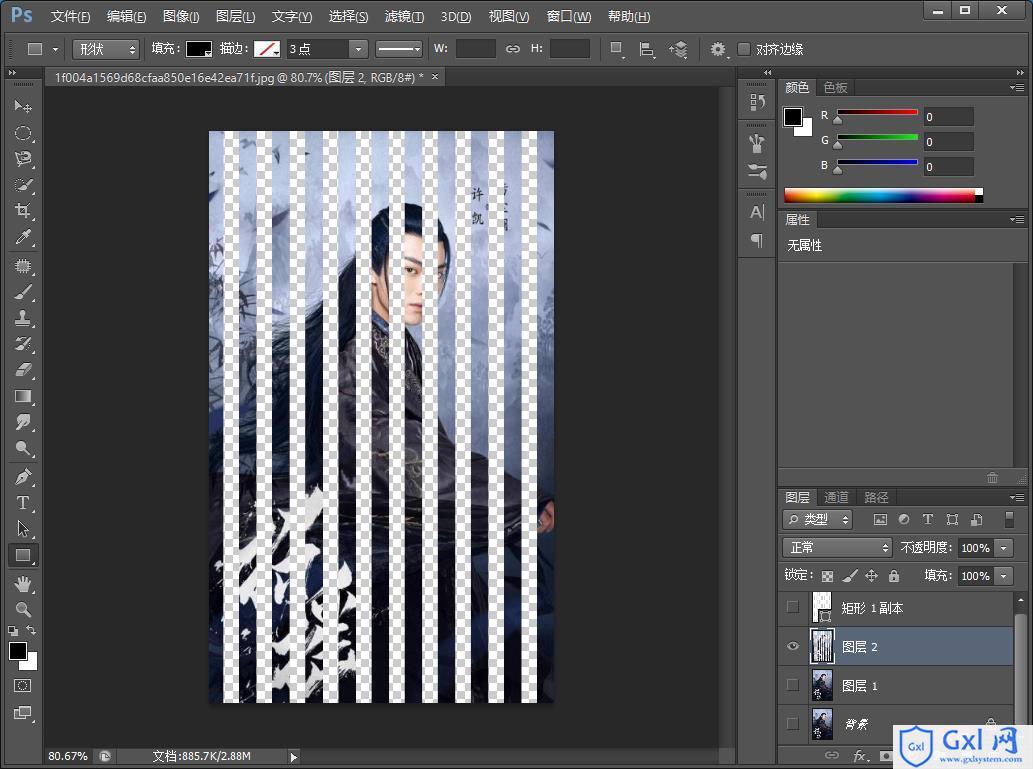Image resolution: width=1033 pixels, height=769 pixels.
Task: Open path arrangement options
Action: [678, 49]
